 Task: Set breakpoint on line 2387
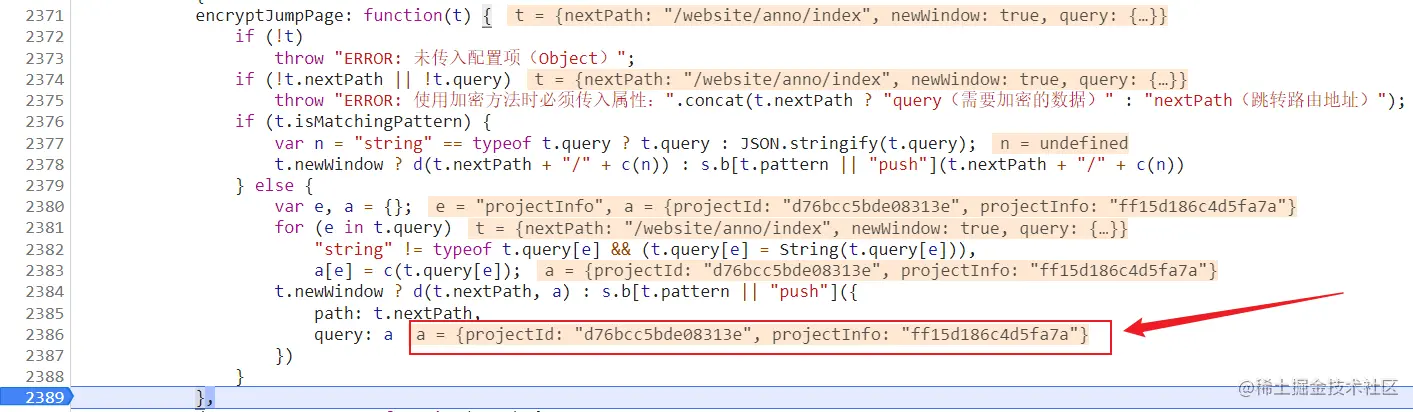click(46, 355)
